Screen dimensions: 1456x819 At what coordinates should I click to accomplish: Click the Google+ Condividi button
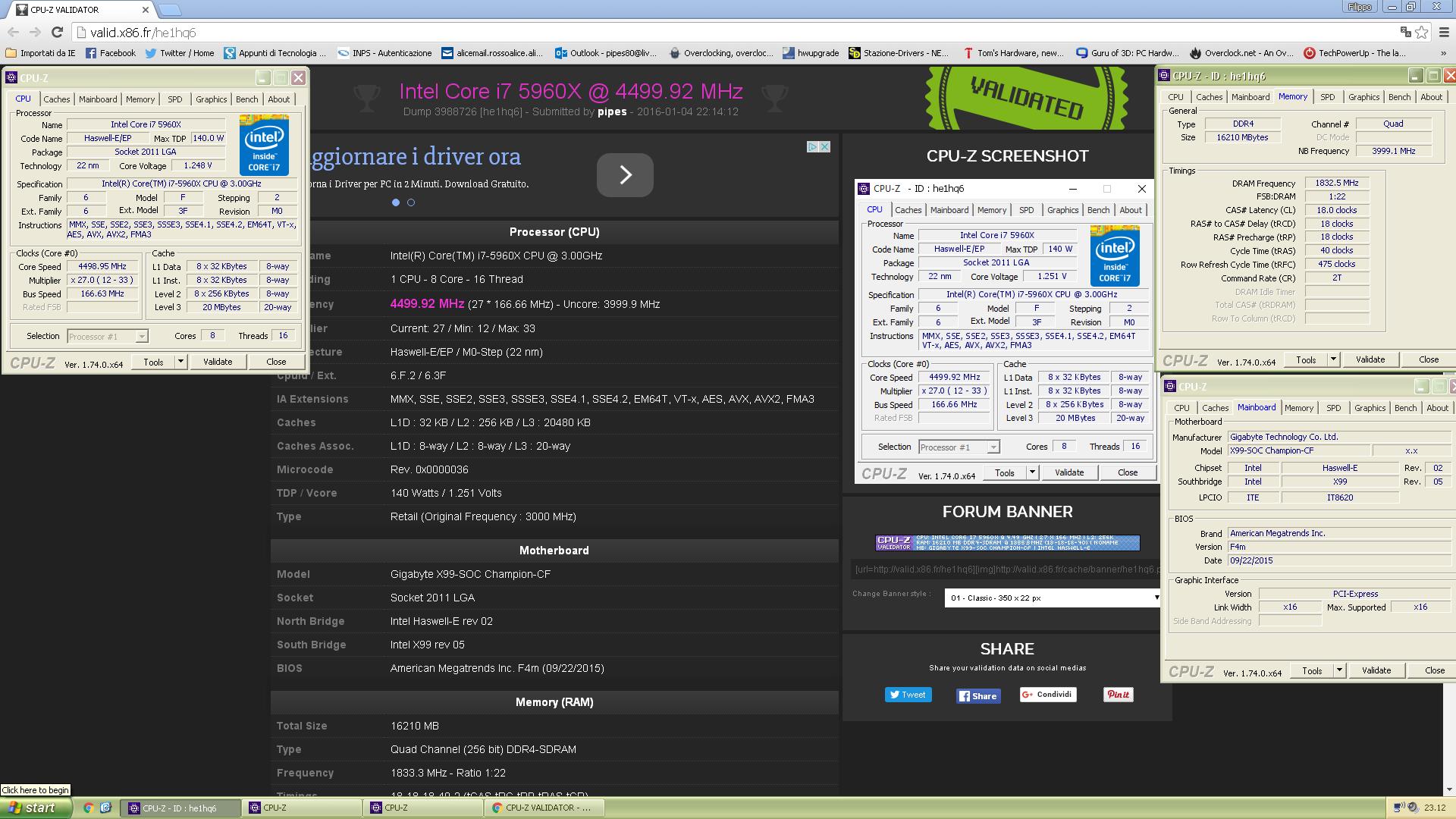click(1047, 695)
